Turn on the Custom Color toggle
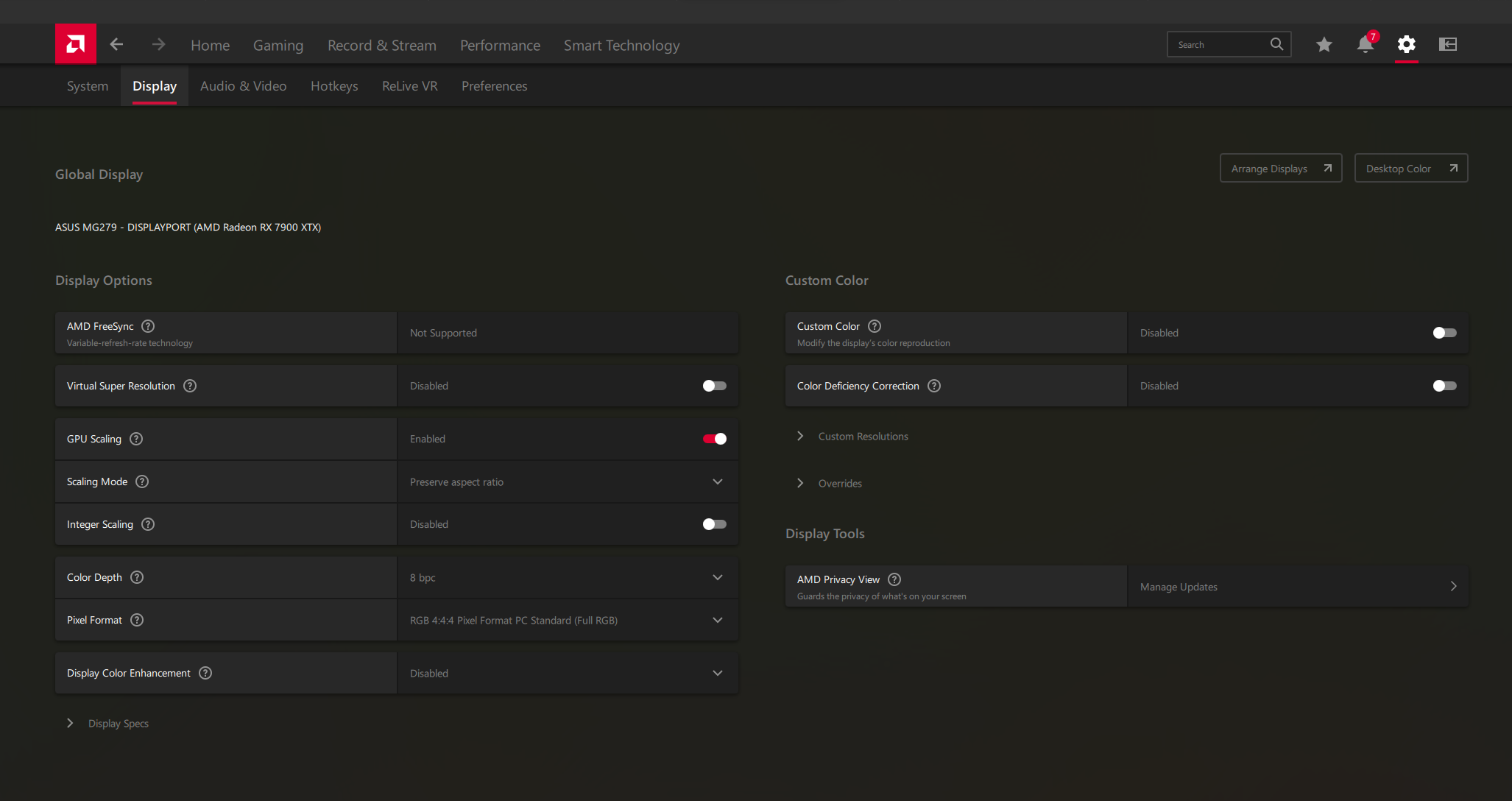The height and width of the screenshot is (801, 1512). pyautogui.click(x=1444, y=333)
